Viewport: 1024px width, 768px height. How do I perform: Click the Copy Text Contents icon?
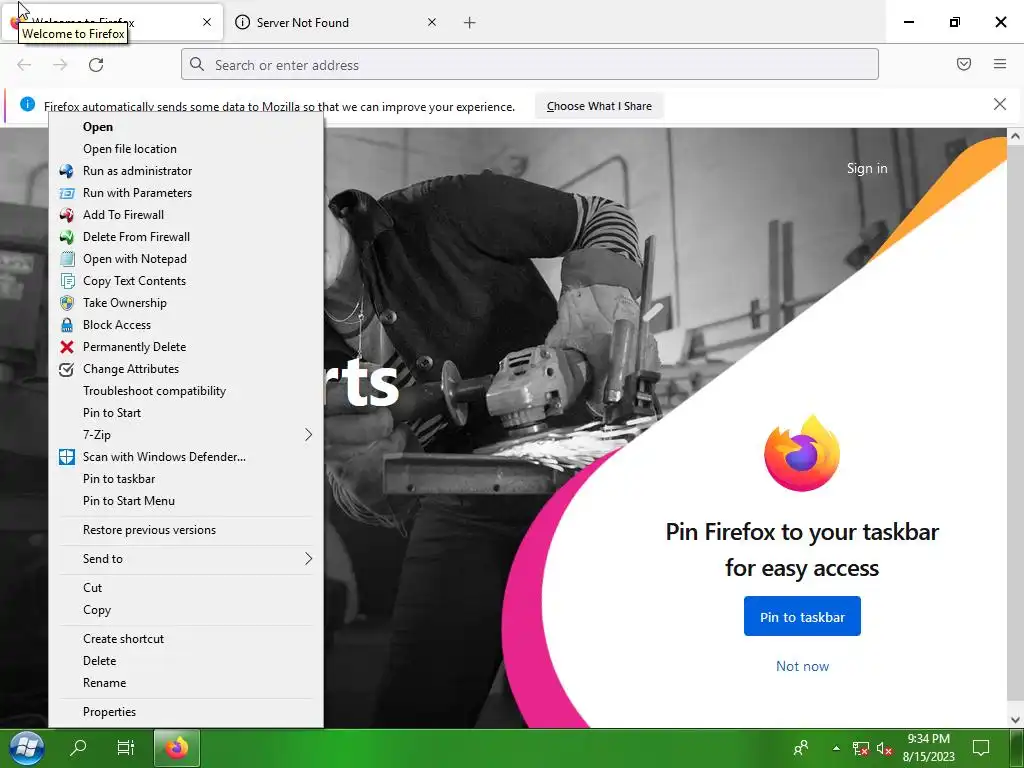pyautogui.click(x=67, y=281)
